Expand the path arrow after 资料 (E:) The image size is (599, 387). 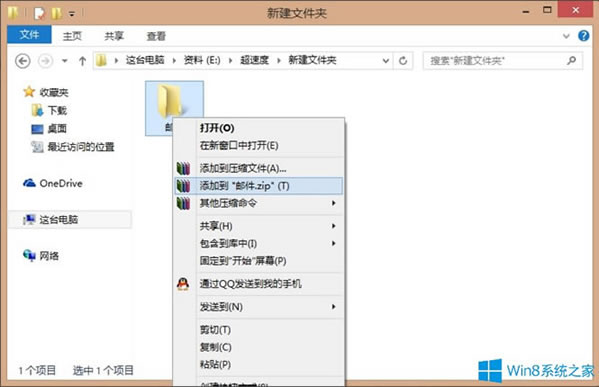(x=230, y=61)
